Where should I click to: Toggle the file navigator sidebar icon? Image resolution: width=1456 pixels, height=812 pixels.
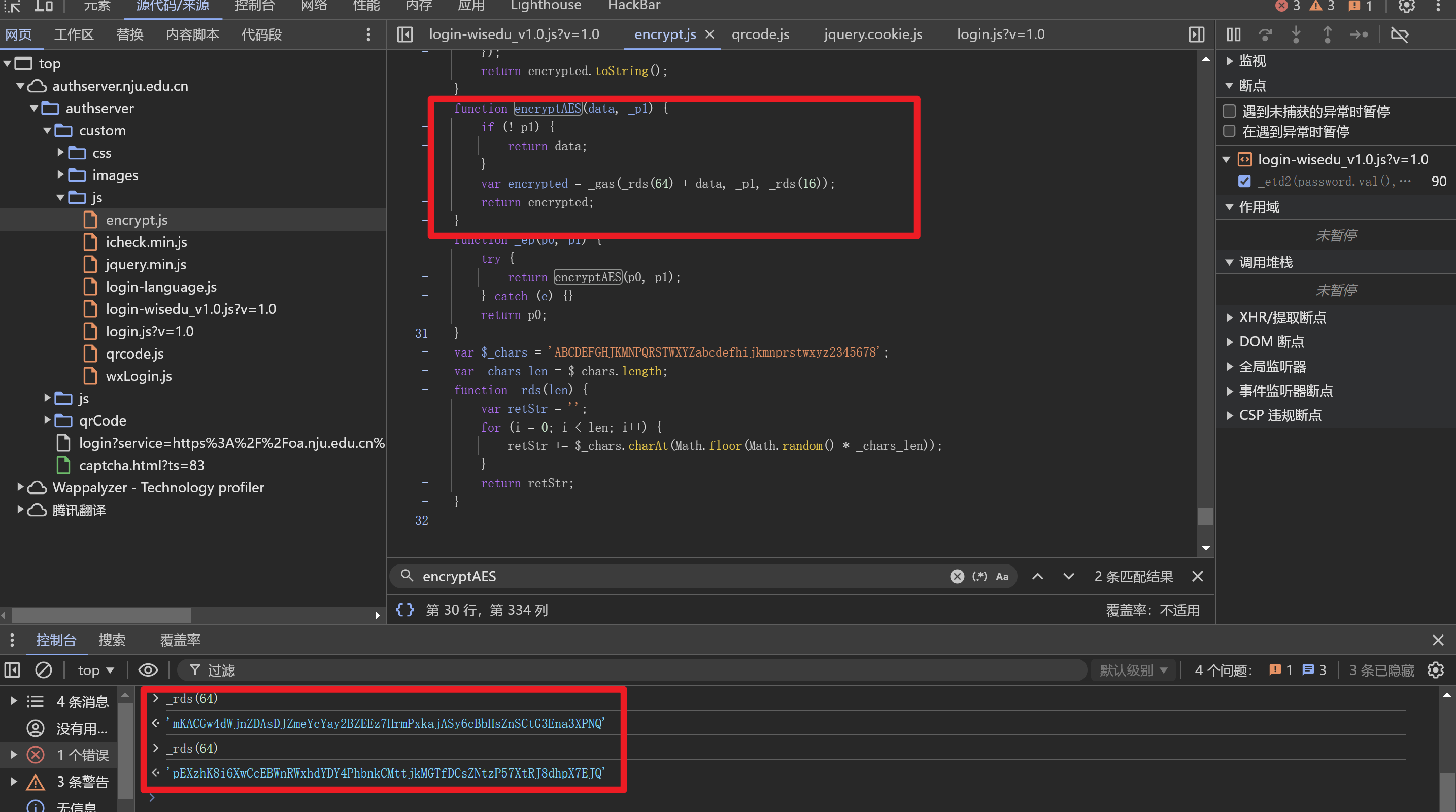[x=404, y=34]
